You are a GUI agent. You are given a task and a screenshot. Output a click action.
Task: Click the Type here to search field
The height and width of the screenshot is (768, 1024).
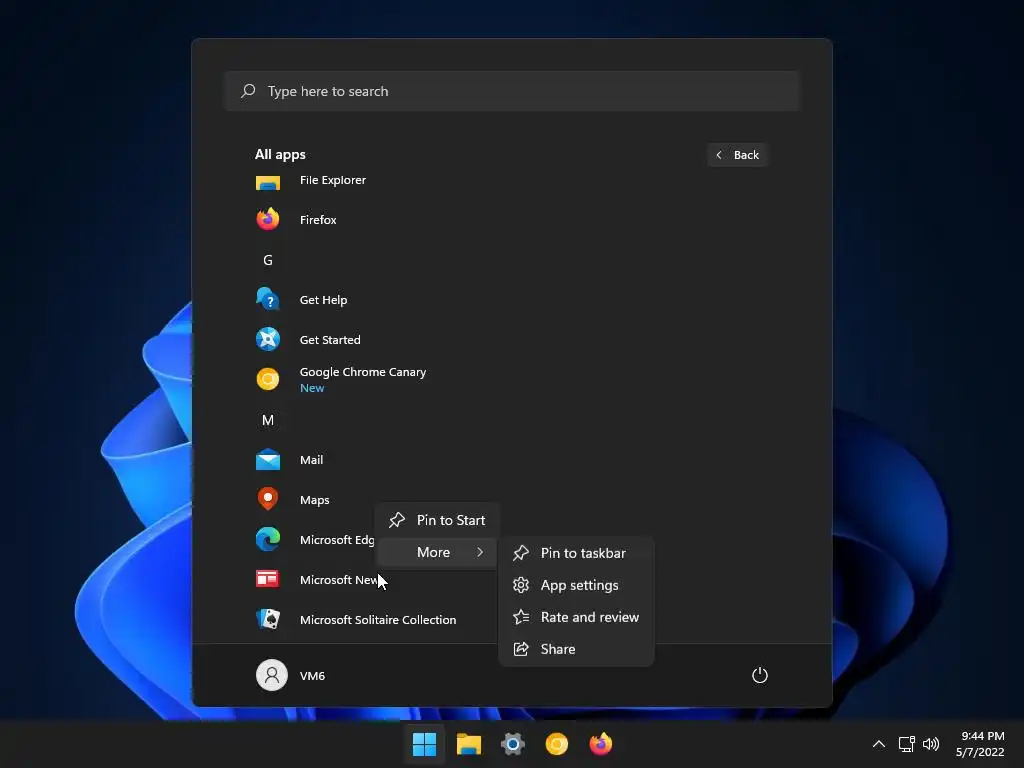pos(512,91)
